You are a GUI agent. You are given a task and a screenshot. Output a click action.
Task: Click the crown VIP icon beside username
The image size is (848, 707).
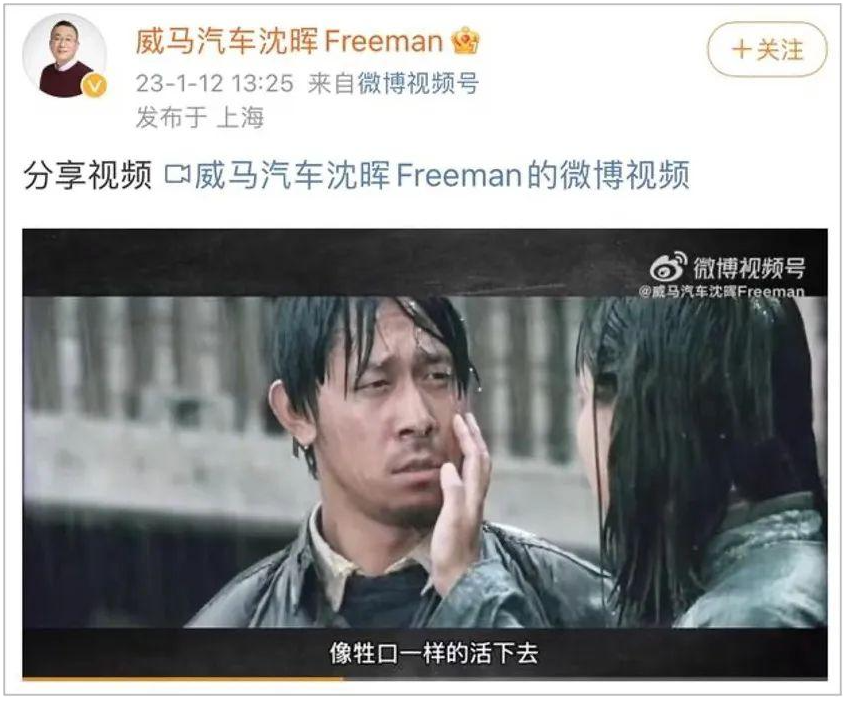click(x=465, y=41)
